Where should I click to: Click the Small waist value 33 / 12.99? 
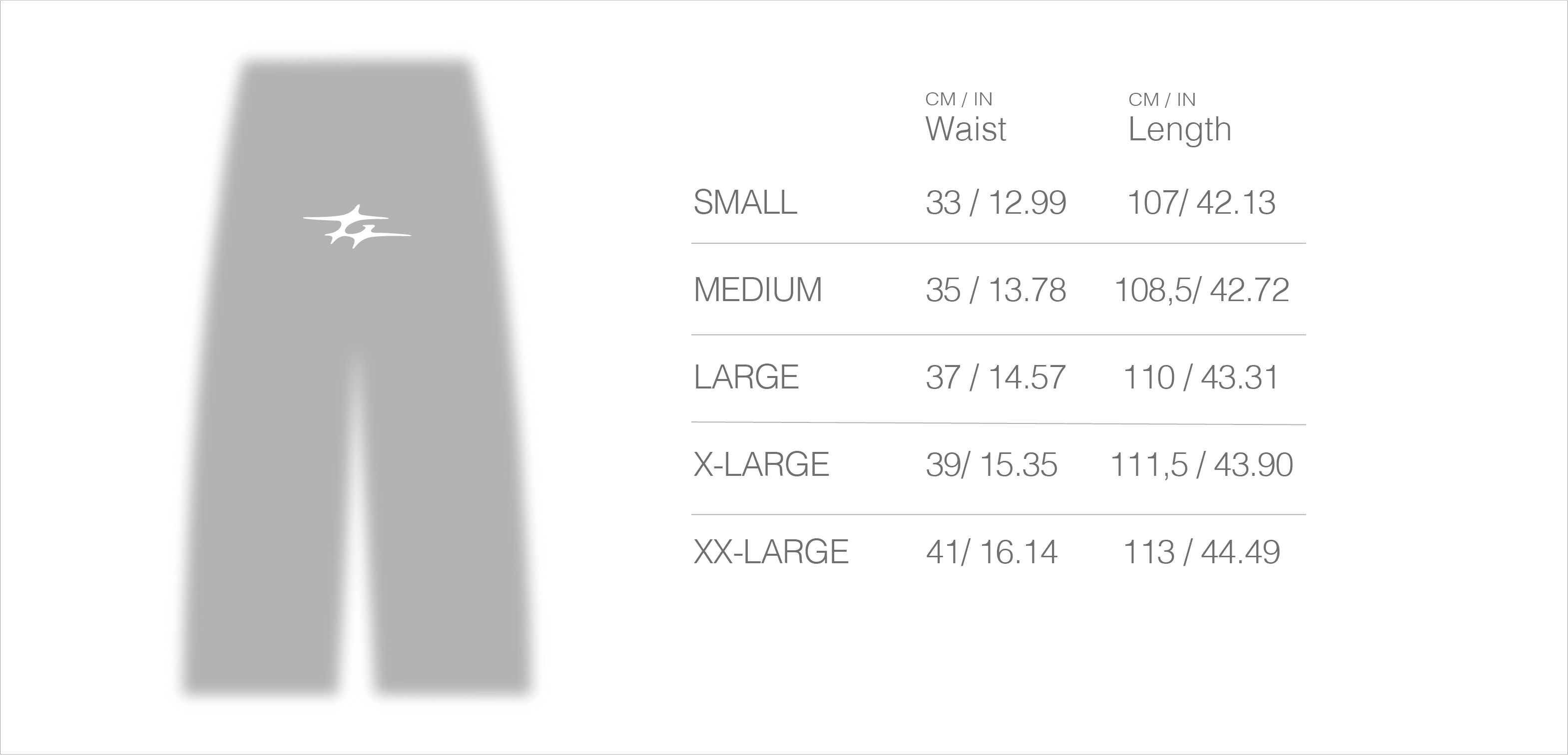[x=996, y=203]
